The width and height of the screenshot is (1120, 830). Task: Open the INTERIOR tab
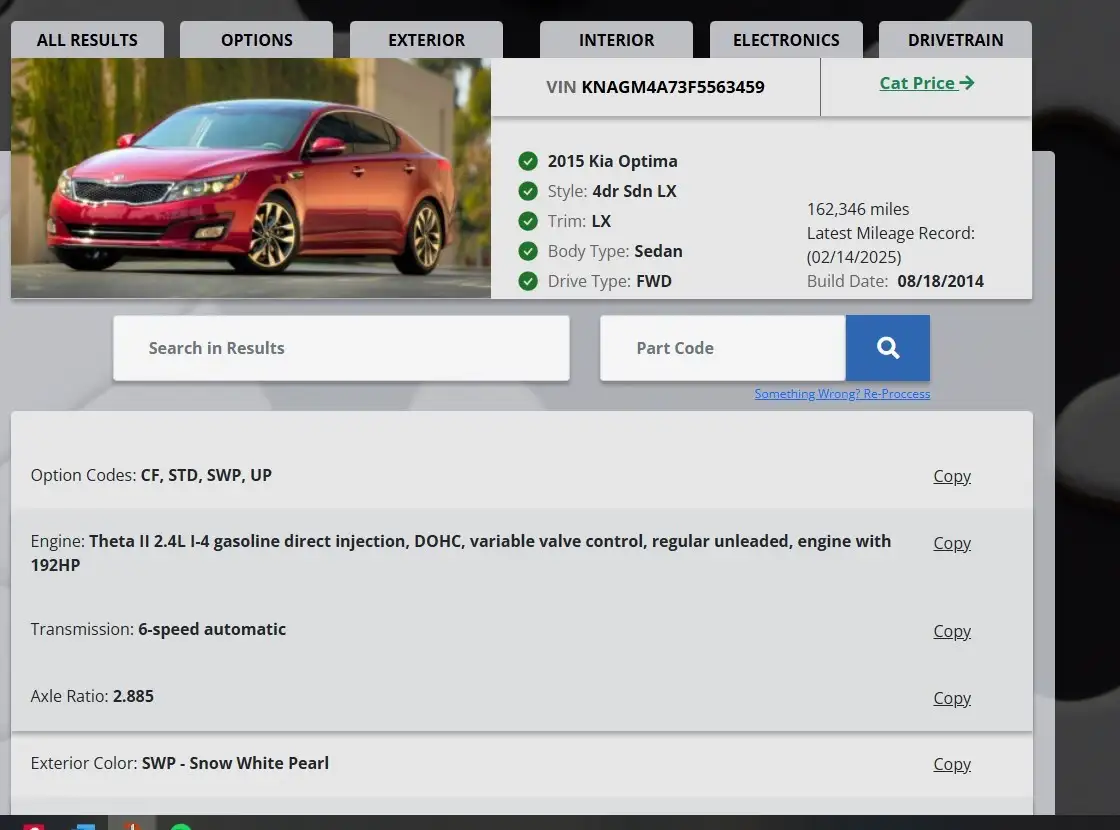click(x=616, y=40)
